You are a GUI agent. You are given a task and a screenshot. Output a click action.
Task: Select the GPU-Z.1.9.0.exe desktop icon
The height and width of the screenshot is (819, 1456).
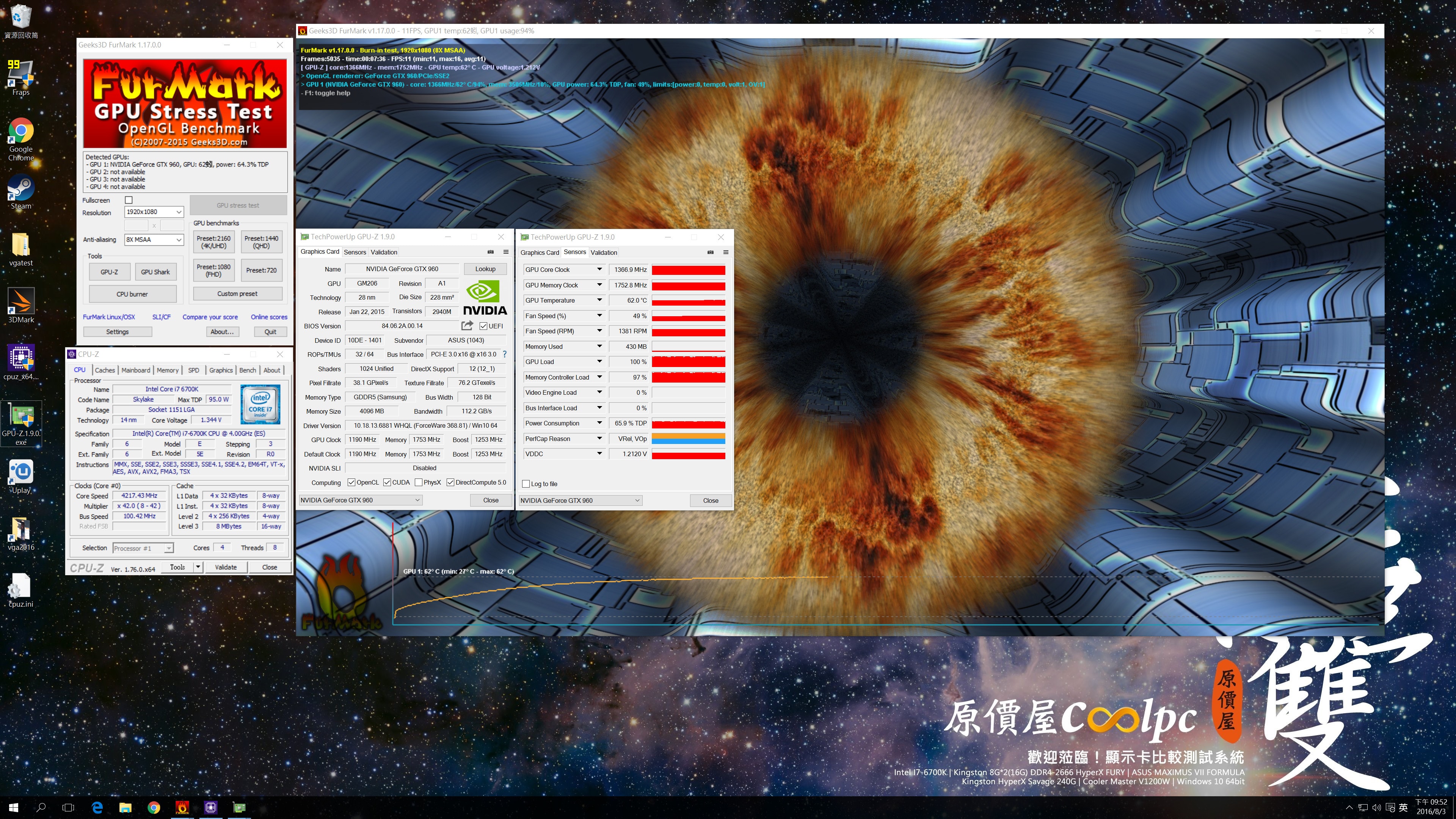[21, 424]
